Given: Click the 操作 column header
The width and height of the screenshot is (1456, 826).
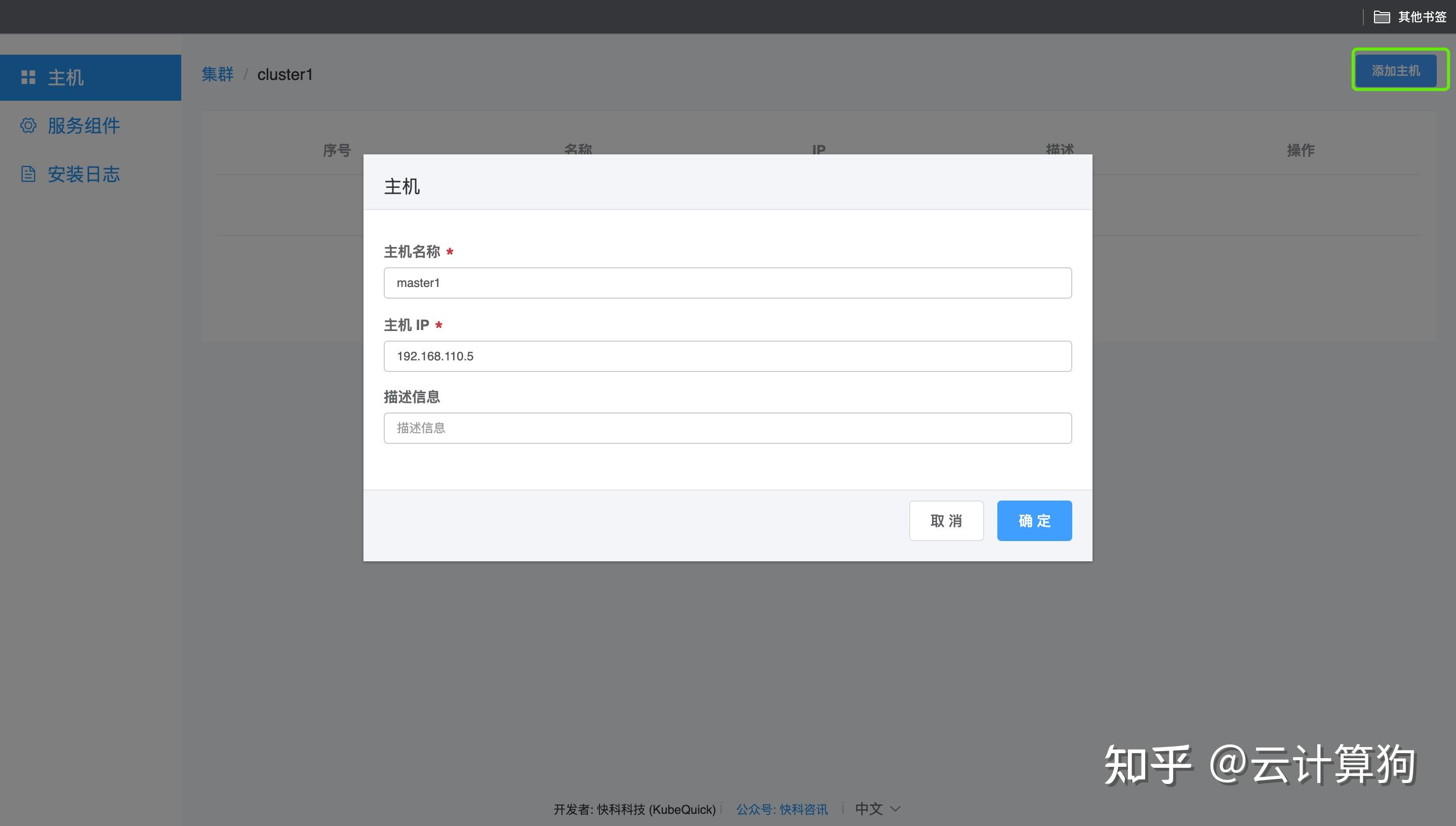Looking at the screenshot, I should click(1300, 150).
